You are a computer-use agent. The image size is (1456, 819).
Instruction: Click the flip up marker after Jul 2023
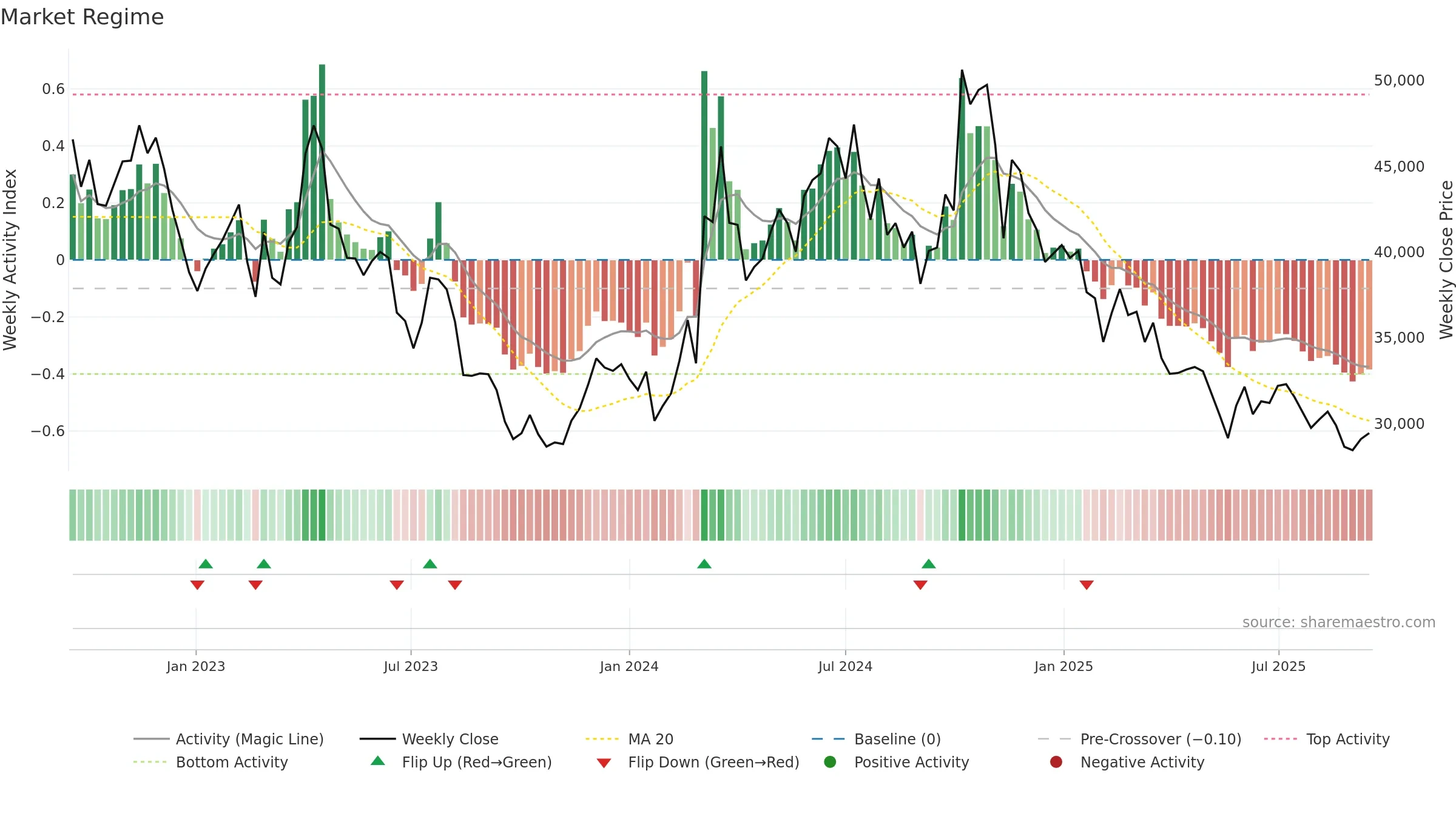pyautogui.click(x=430, y=564)
